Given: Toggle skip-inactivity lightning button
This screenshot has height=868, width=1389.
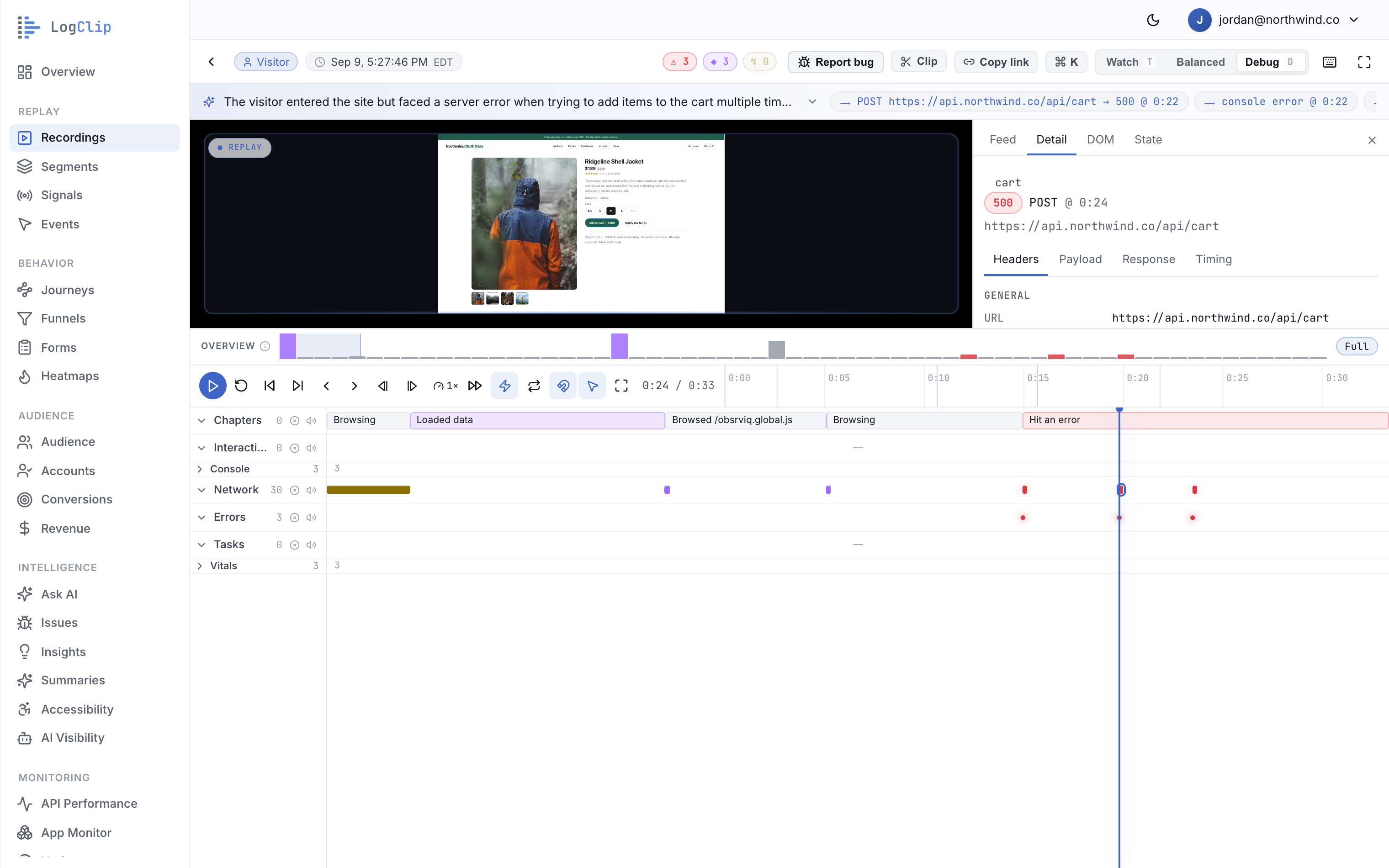Looking at the screenshot, I should coord(504,386).
